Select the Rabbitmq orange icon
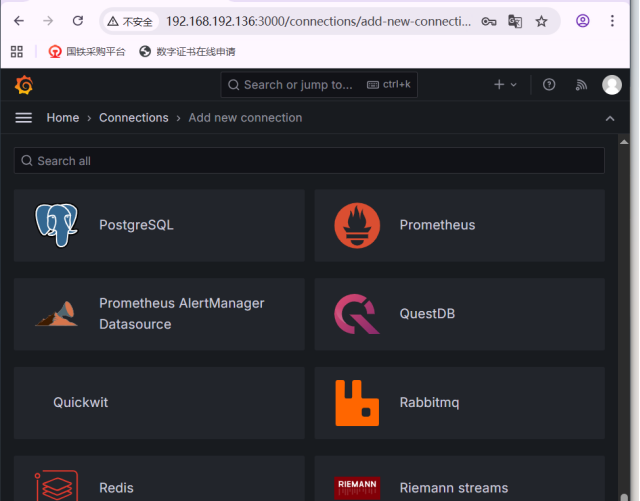This screenshot has width=640, height=501. pos(357,403)
